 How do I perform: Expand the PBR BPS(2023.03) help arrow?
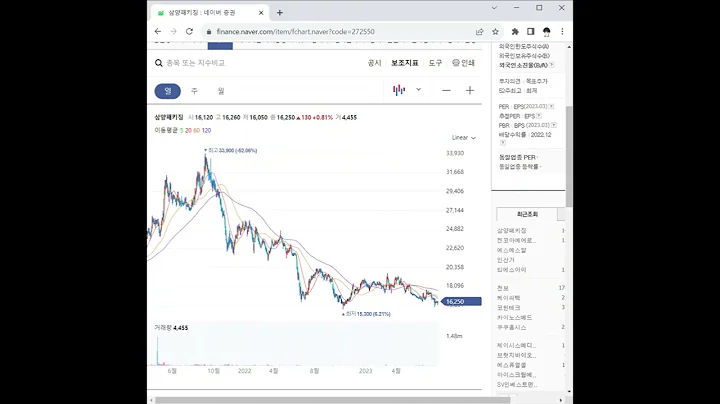554,125
